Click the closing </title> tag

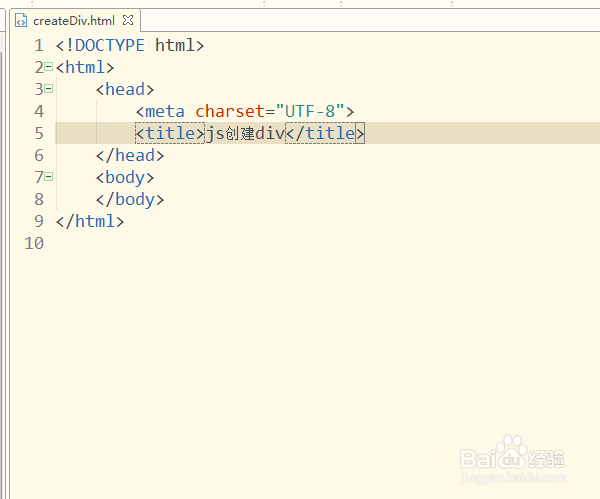click(x=325, y=133)
